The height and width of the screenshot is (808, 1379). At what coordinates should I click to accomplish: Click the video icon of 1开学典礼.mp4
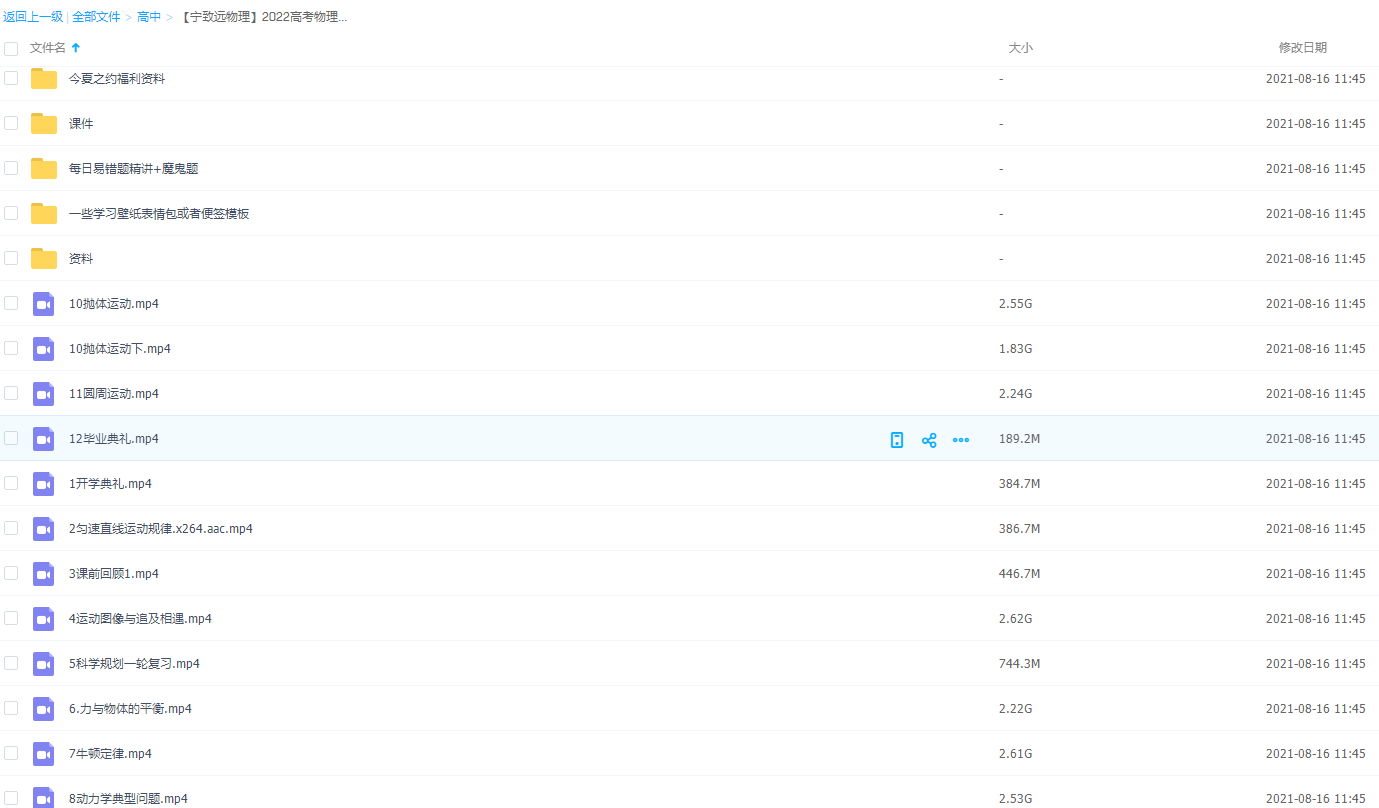[x=43, y=484]
